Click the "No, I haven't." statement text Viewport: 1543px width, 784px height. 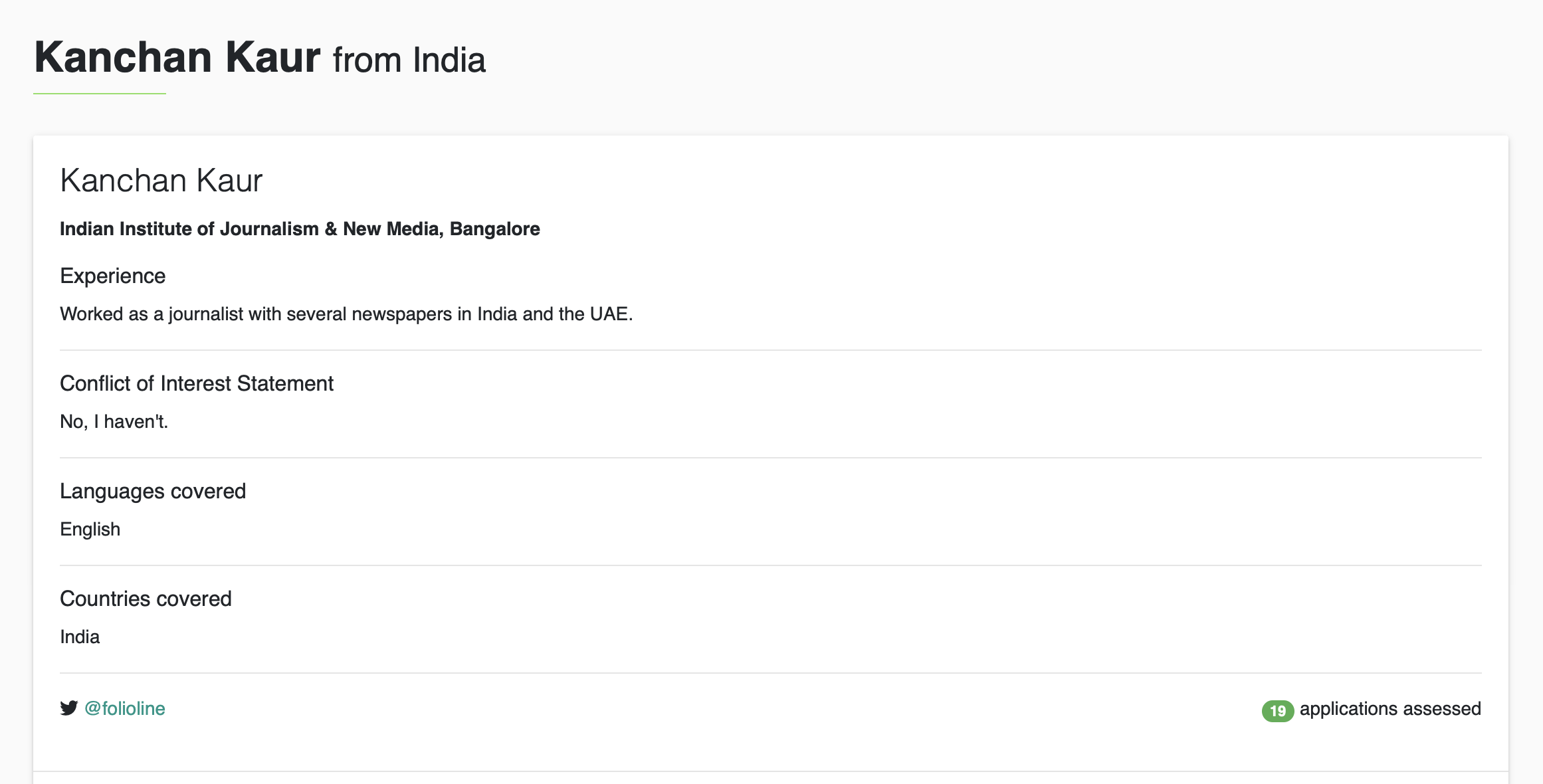pos(114,421)
